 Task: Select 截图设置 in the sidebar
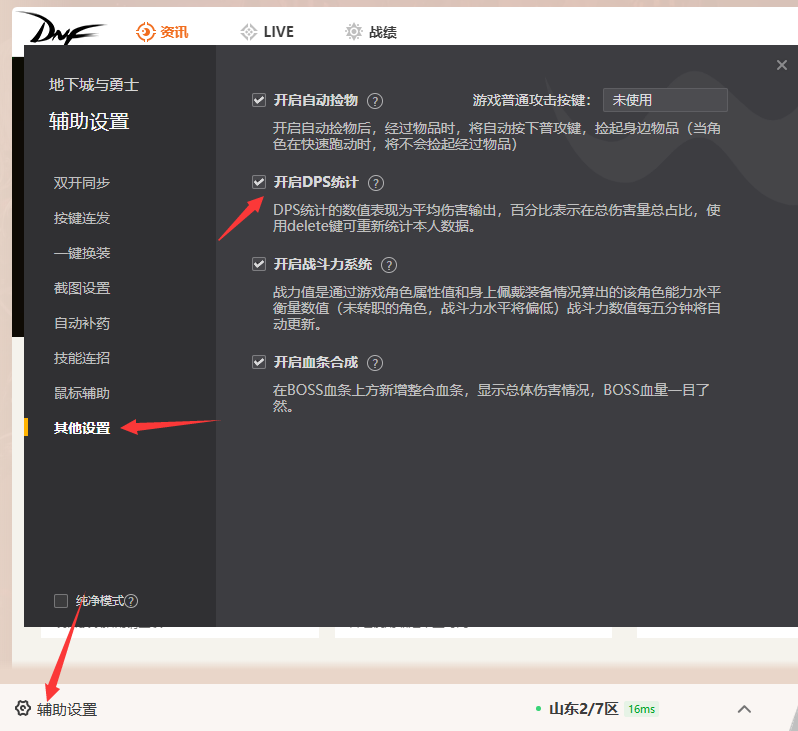(82, 288)
